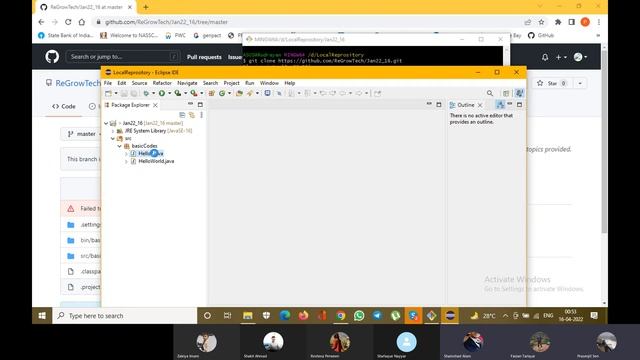Click the Eclipse icon in Windows taskbar
Image resolution: width=640 pixels, height=360 pixels.
coord(450,316)
